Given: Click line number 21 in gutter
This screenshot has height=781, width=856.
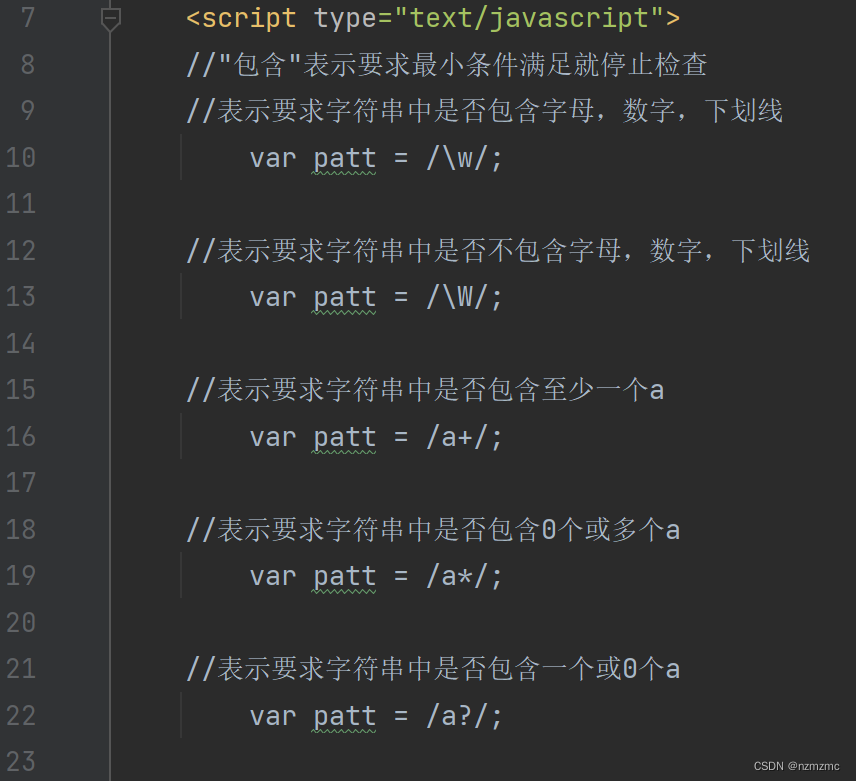Looking at the screenshot, I should pyautogui.click(x=21, y=669).
